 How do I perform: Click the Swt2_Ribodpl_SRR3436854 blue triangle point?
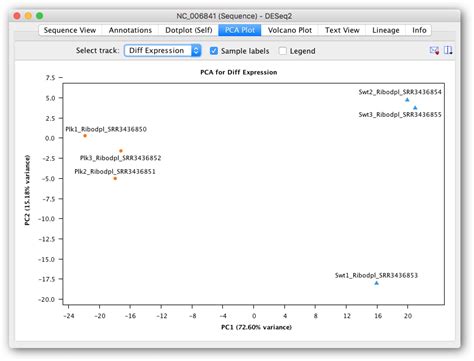tap(407, 100)
